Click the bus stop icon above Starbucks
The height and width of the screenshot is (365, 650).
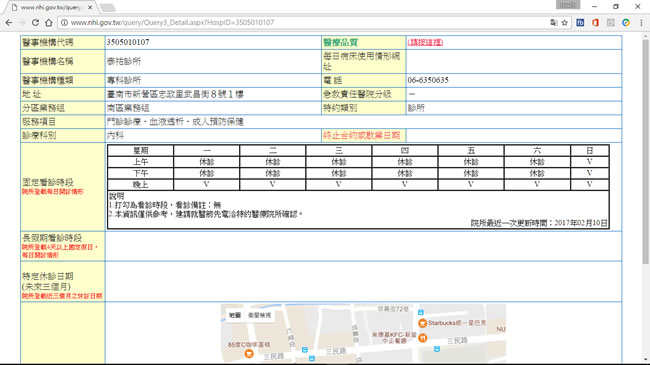pos(421,312)
